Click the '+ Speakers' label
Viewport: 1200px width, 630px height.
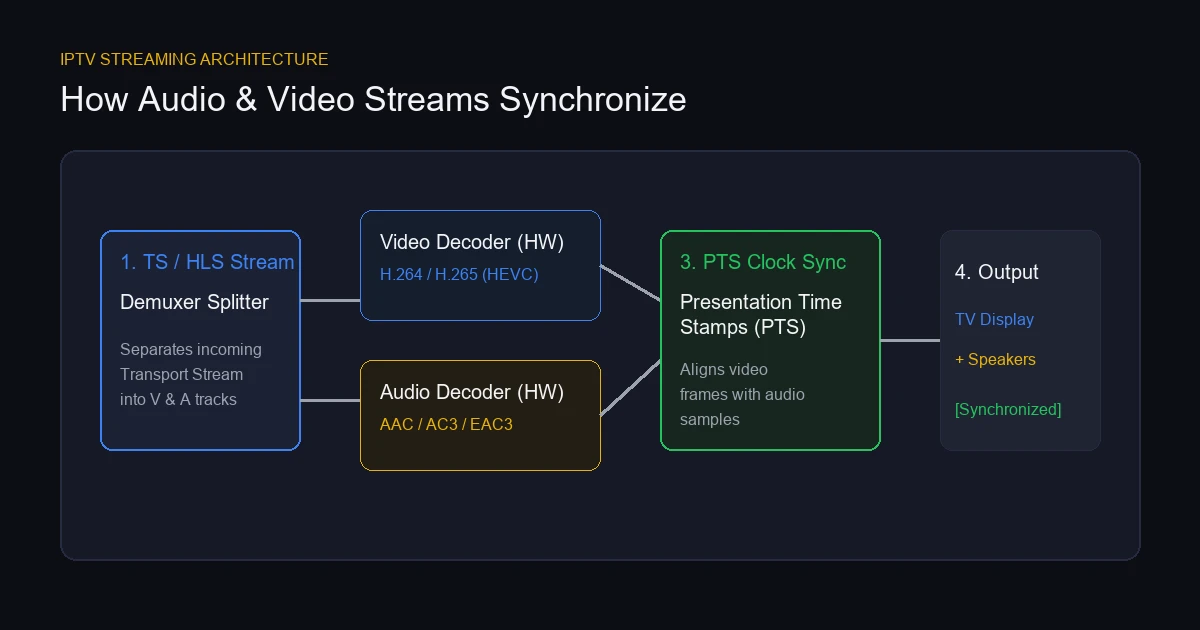click(995, 359)
